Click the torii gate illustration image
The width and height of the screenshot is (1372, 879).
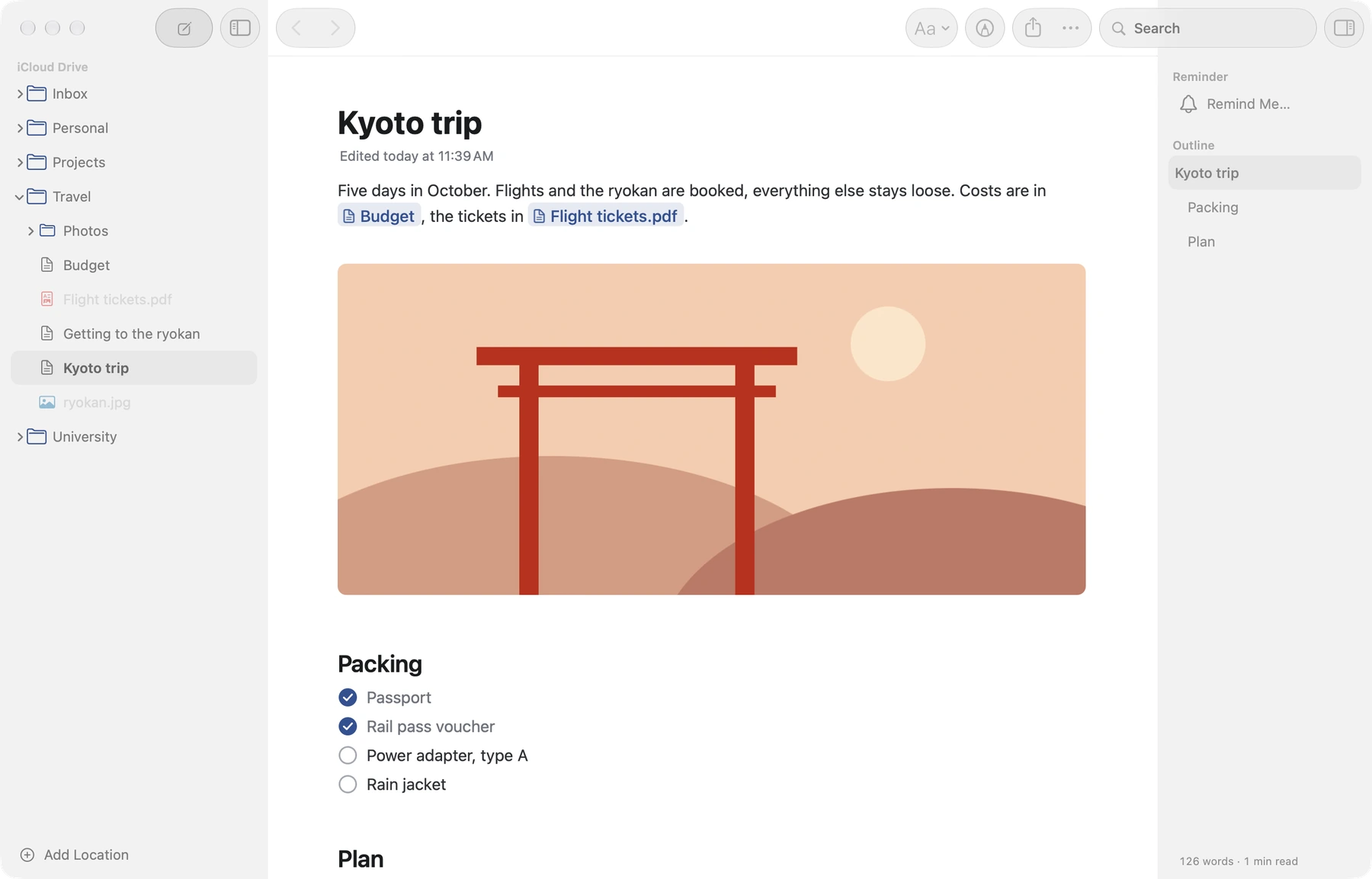click(x=711, y=429)
